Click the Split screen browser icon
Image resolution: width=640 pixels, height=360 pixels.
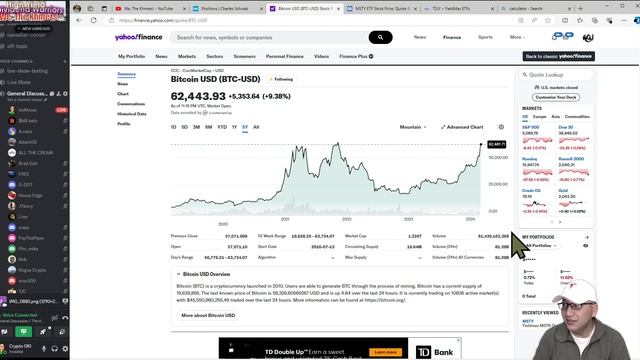pos(565,20)
